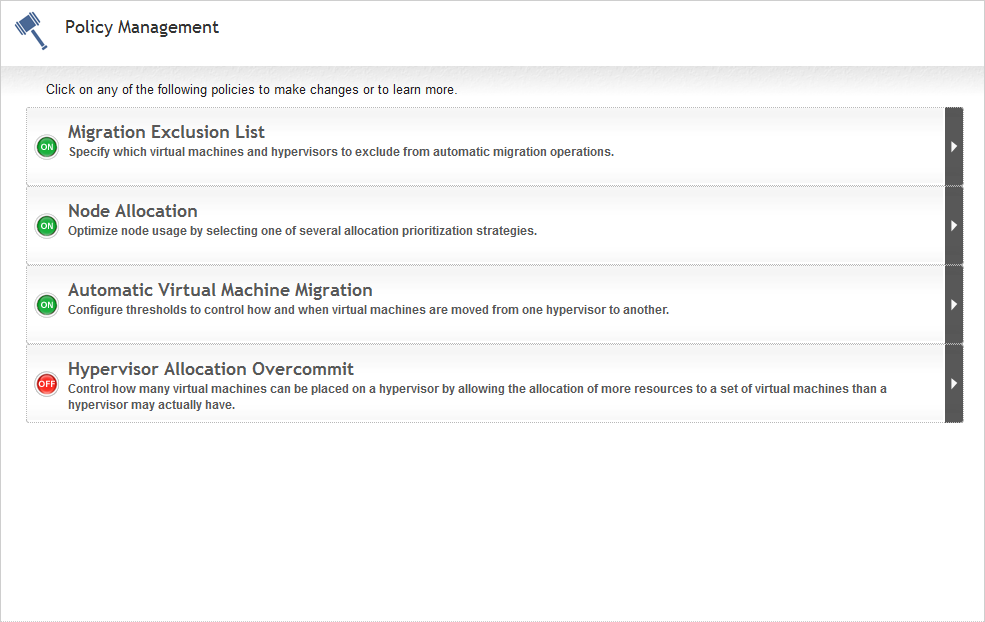This screenshot has height=622, width=985.
Task: Select description about configuring migration thresholds
Action: [368, 310]
